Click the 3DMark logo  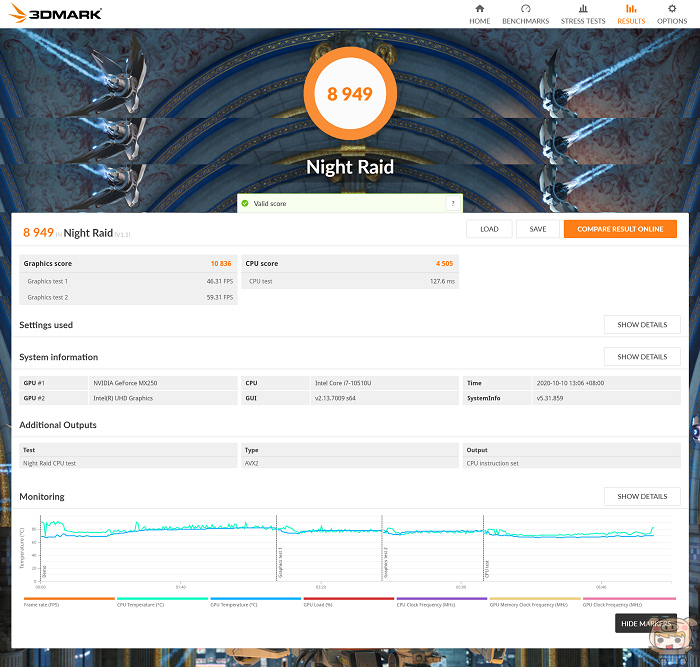[x=56, y=13]
